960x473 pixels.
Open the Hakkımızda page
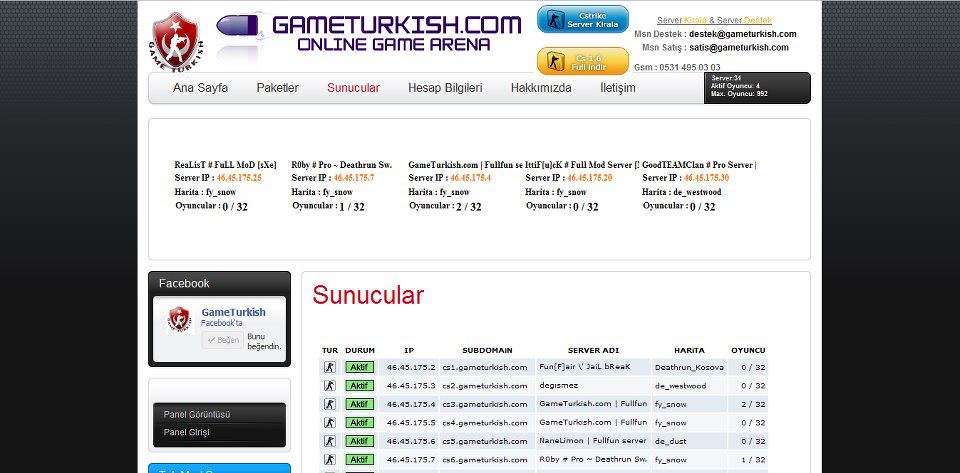(541, 88)
